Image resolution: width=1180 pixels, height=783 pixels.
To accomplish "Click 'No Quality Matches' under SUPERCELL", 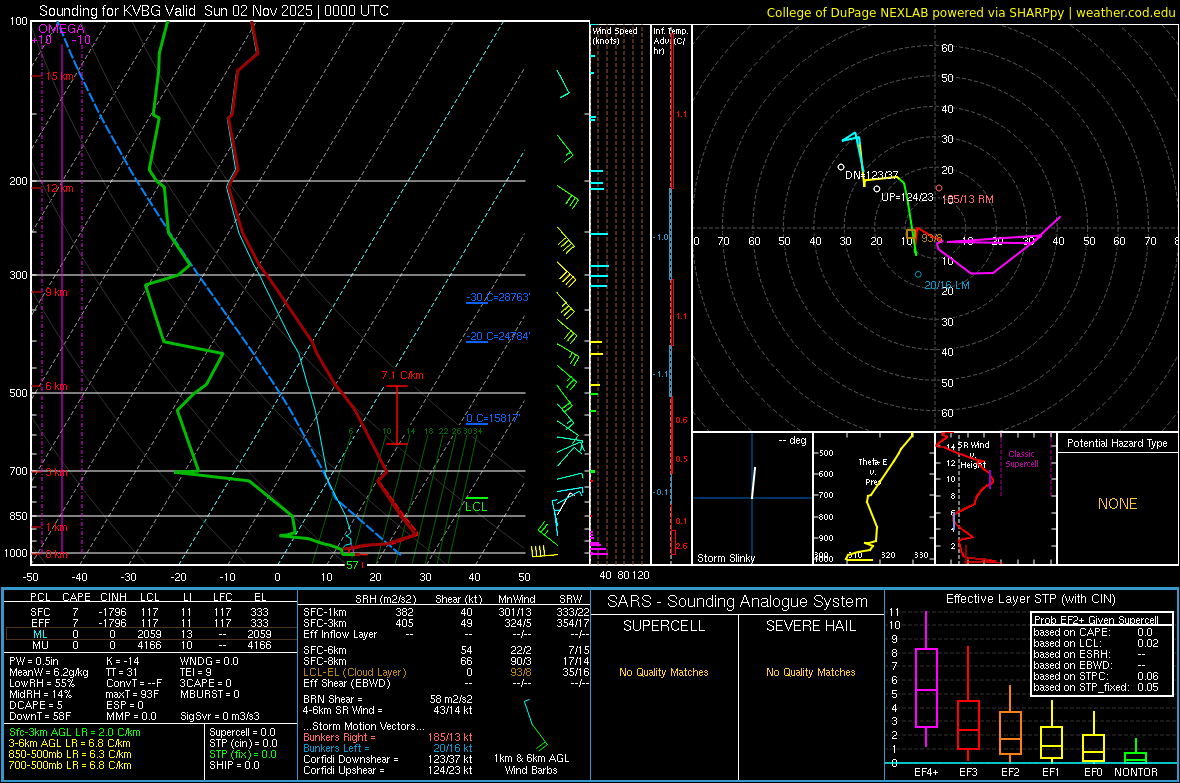I will pos(664,672).
